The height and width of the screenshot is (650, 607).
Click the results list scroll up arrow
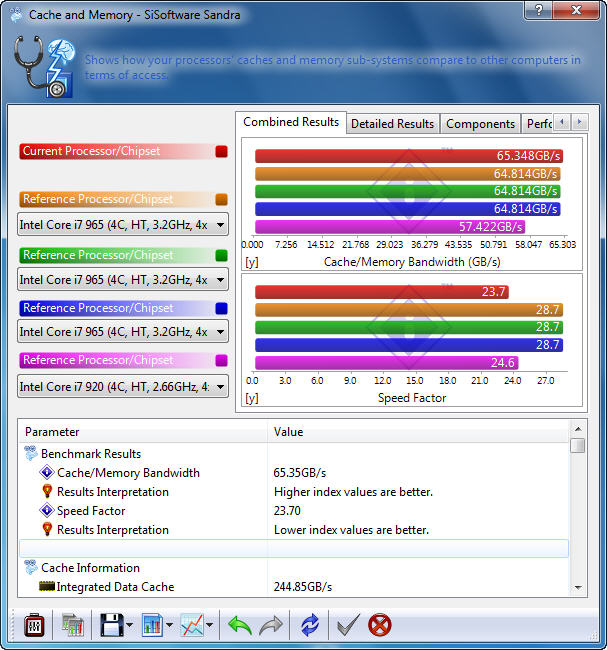(578, 429)
